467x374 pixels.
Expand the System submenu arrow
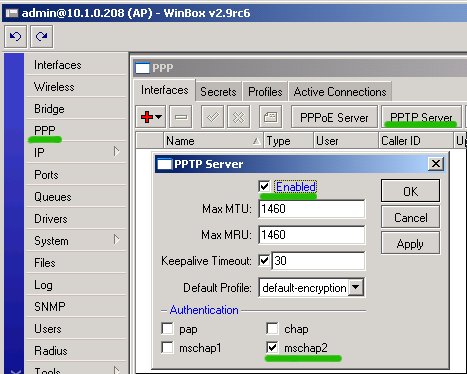(116, 239)
